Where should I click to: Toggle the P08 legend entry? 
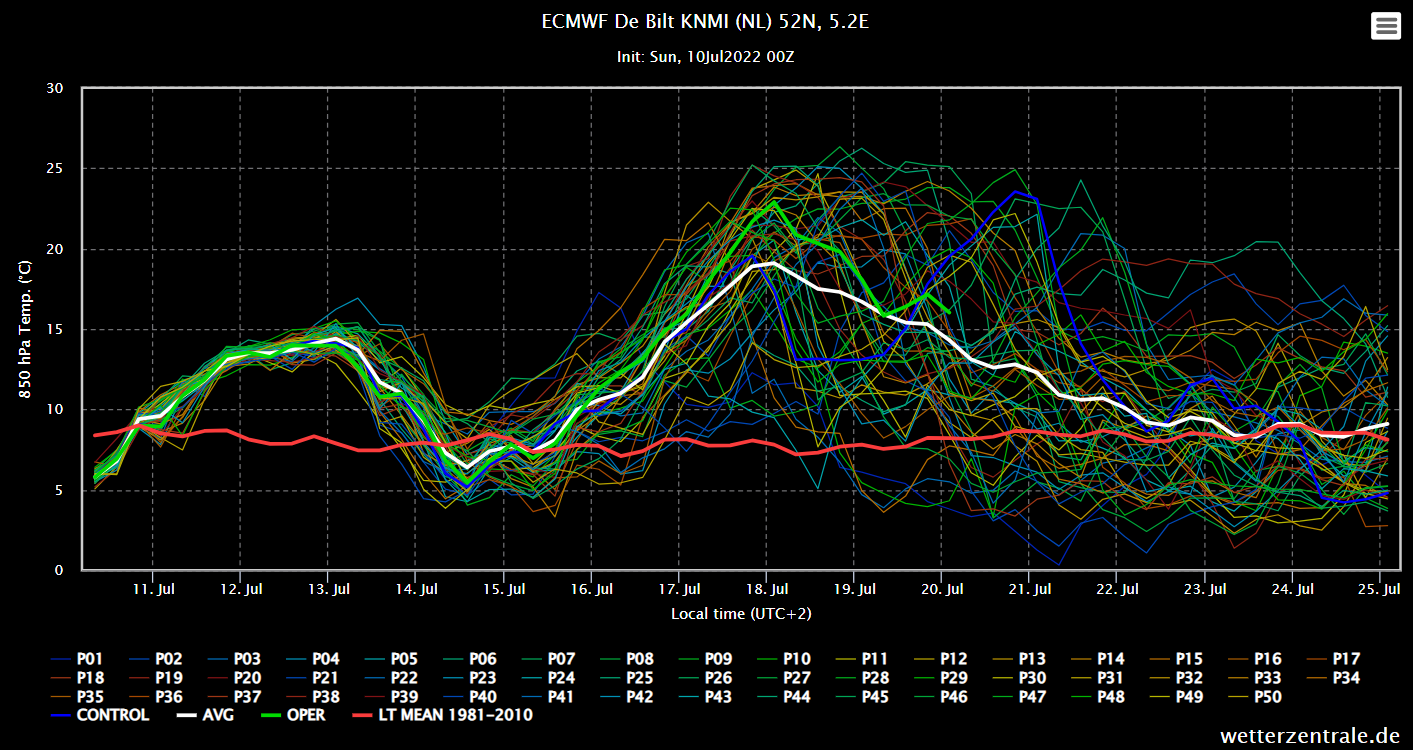[626, 659]
